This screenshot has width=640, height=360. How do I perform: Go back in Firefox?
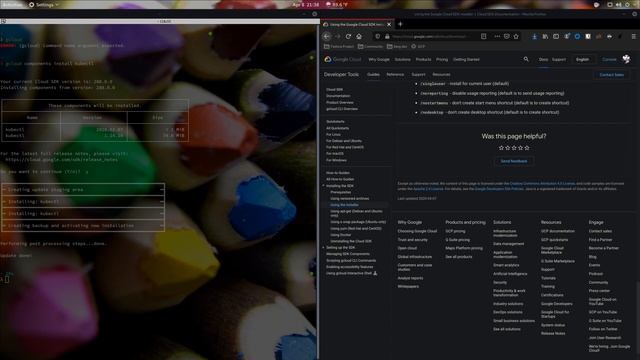tap(327, 36)
